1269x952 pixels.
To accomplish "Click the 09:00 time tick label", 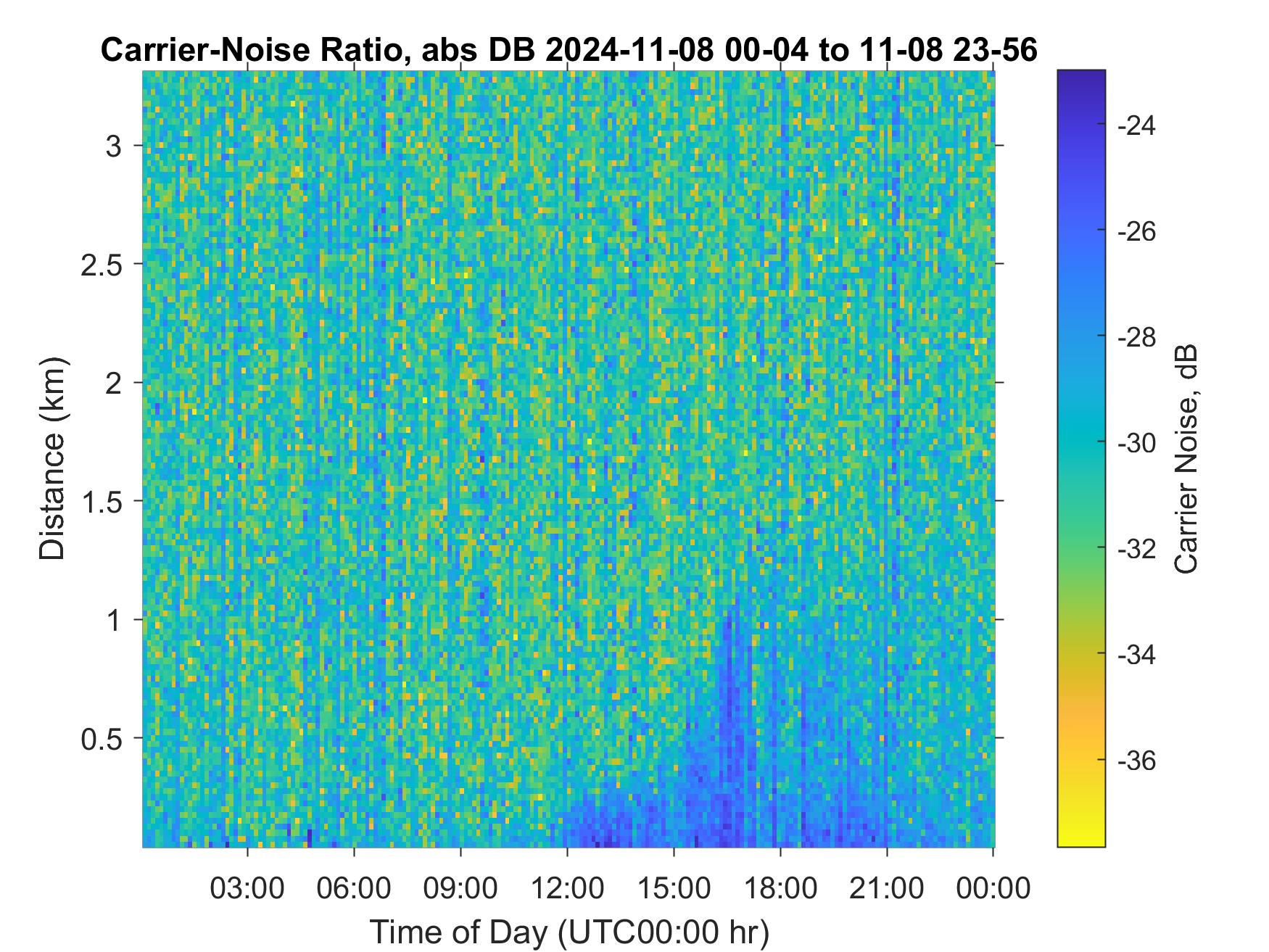I will (460, 888).
